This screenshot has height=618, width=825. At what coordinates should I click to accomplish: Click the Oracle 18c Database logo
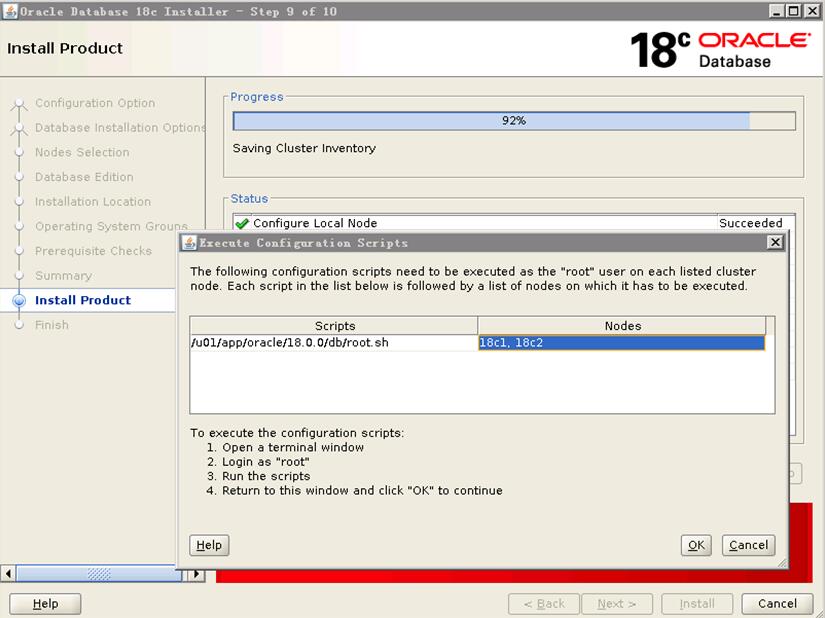(x=720, y=50)
